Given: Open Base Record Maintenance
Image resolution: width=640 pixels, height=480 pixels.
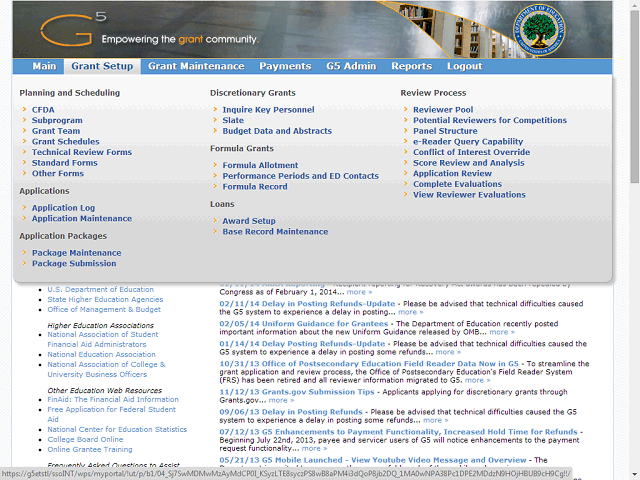Looking at the screenshot, I should pyautogui.click(x=275, y=231).
